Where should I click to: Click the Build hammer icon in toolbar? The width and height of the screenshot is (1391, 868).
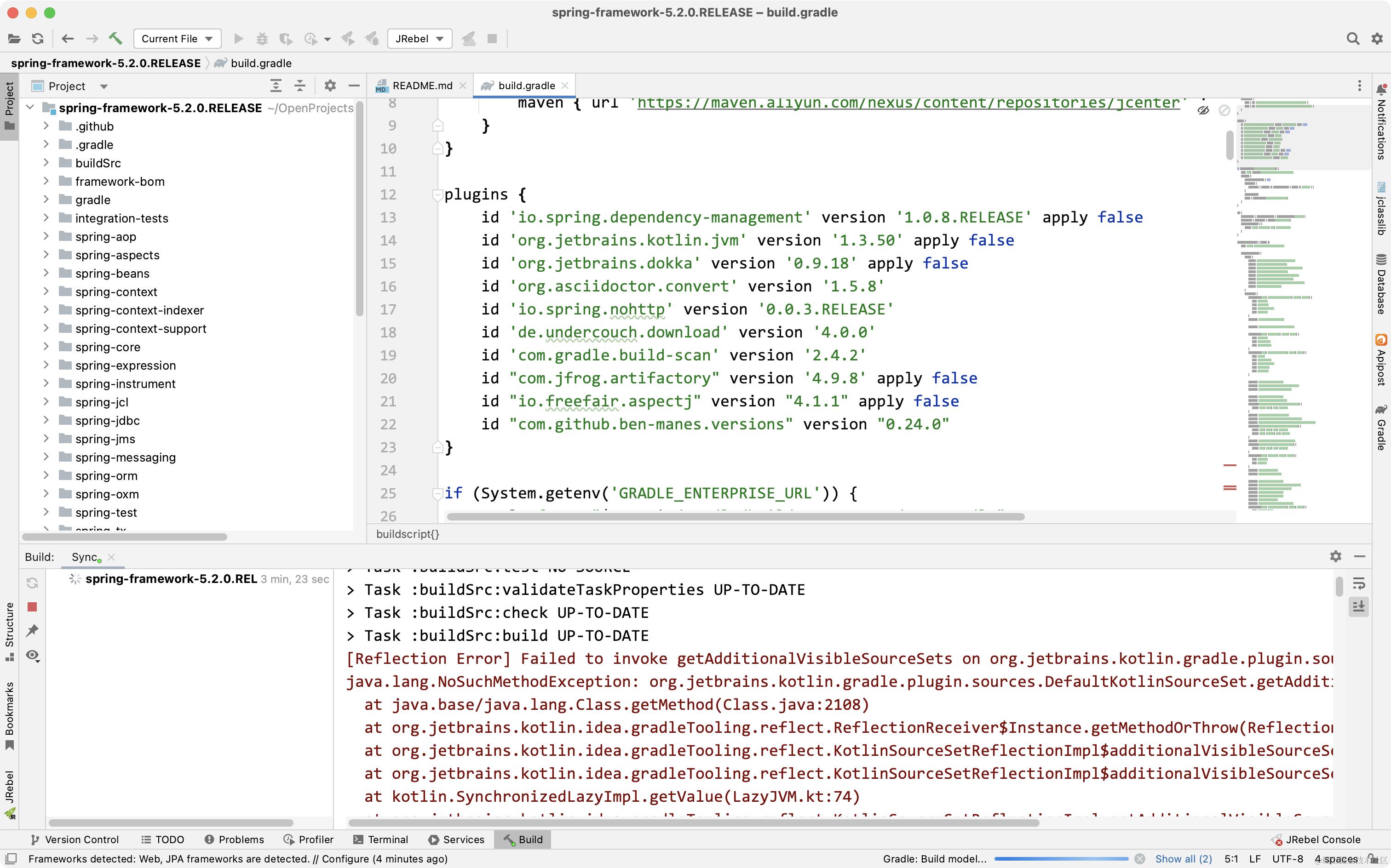pyautogui.click(x=115, y=39)
